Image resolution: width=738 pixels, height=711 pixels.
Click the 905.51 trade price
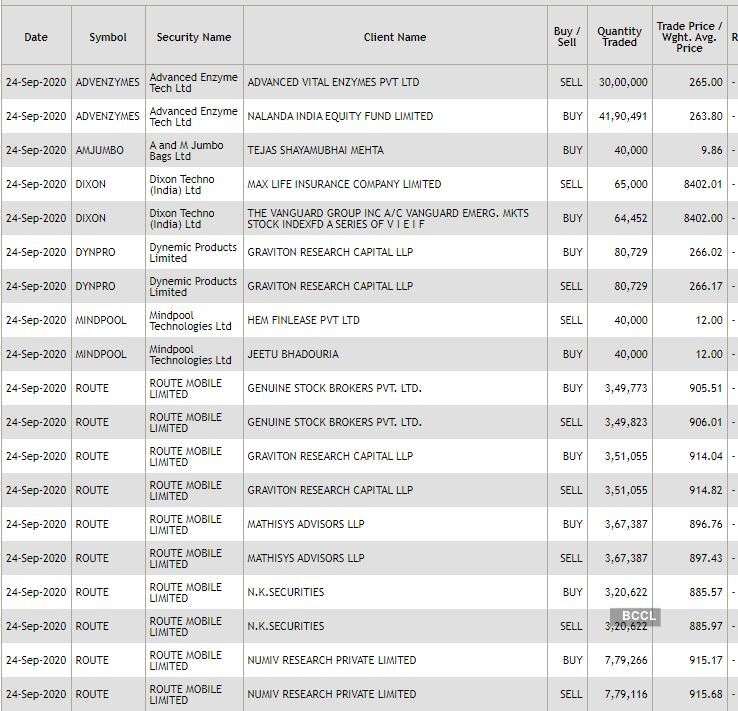point(706,388)
